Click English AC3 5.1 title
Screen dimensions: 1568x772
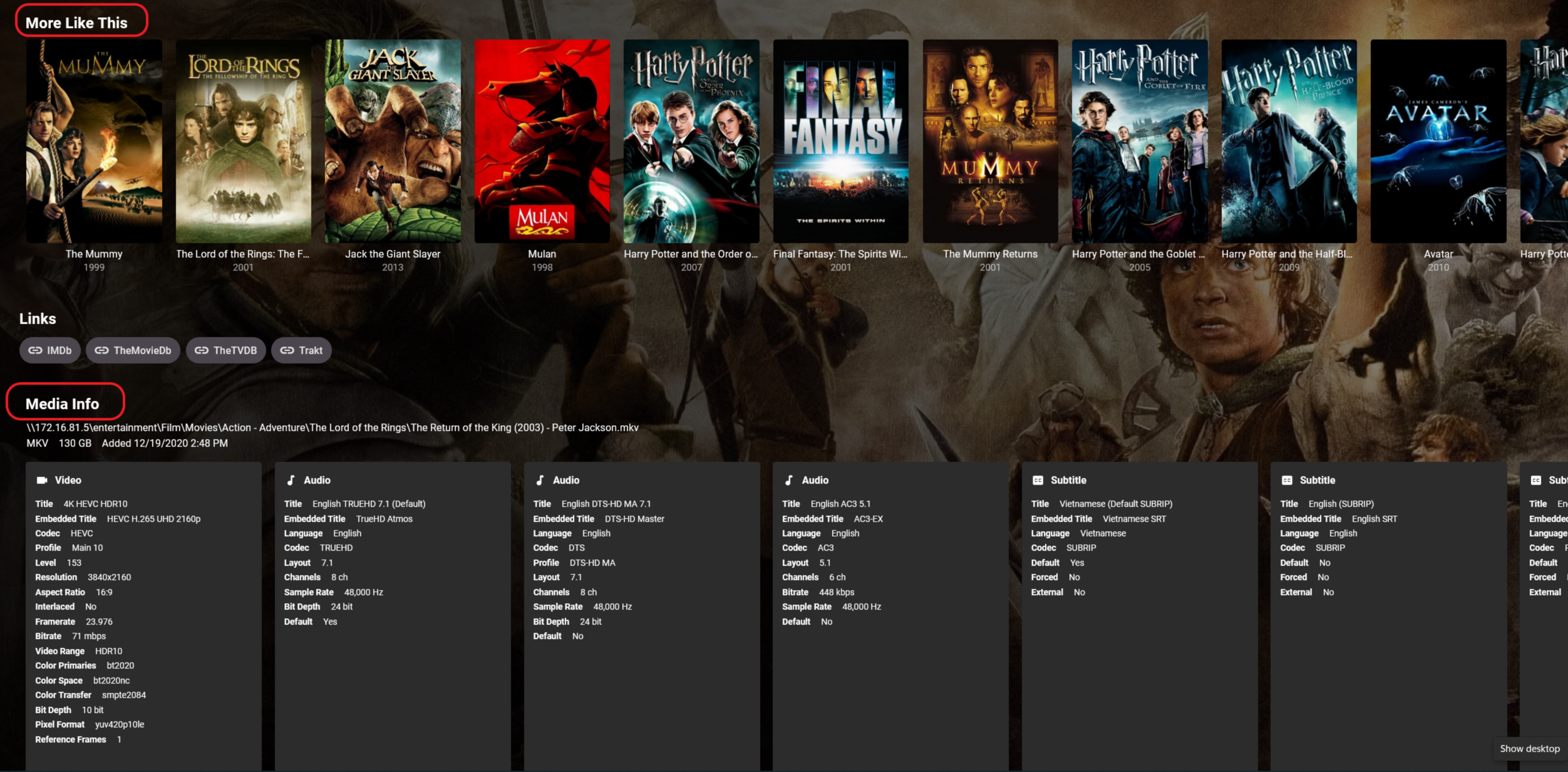pos(840,504)
